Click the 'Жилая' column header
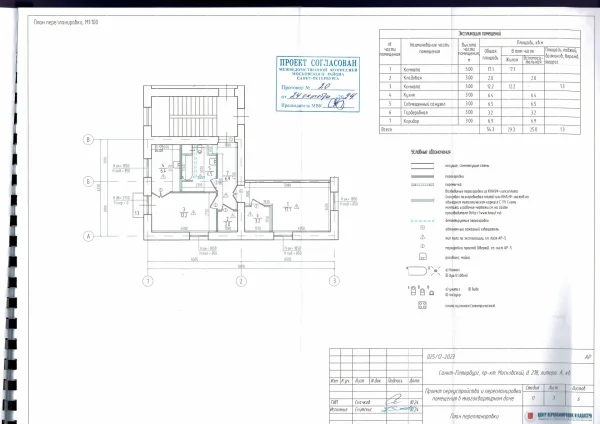 [x=512, y=60]
